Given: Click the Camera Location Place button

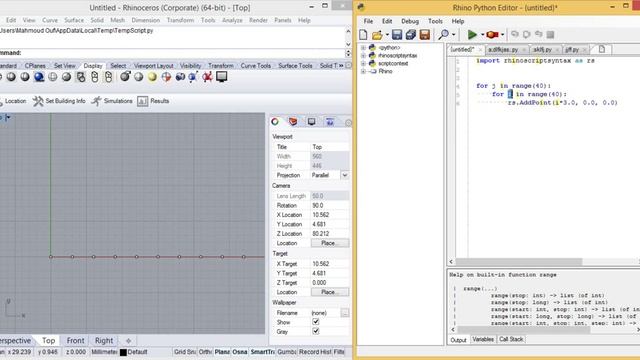Looking at the screenshot, I should tap(330, 243).
